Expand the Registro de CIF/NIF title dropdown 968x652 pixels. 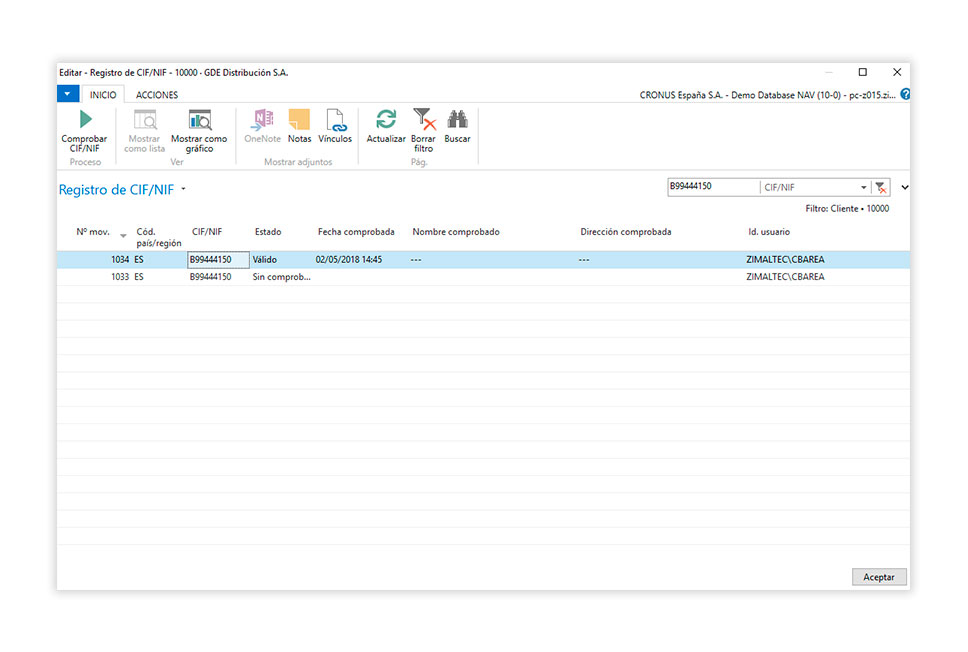pyautogui.click(x=184, y=189)
